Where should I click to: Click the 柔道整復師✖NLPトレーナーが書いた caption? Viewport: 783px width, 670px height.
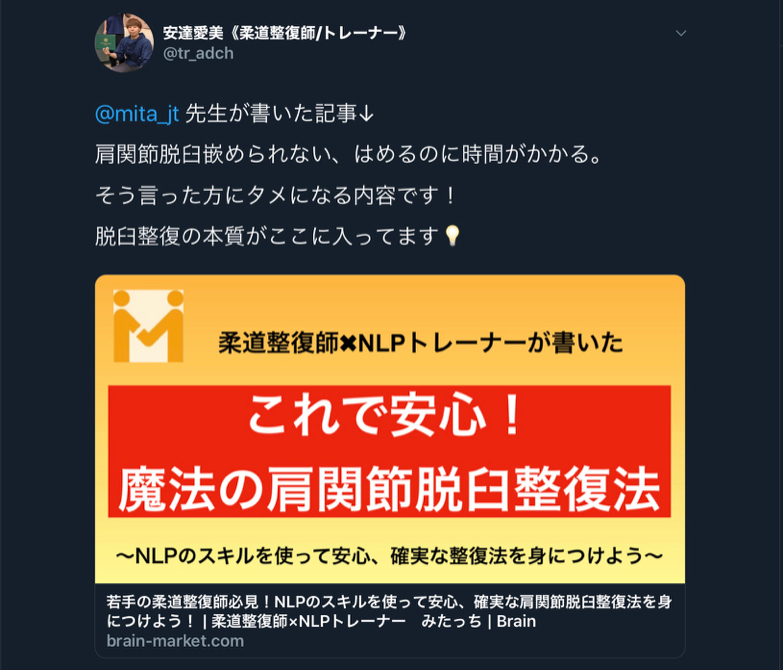tap(420, 343)
